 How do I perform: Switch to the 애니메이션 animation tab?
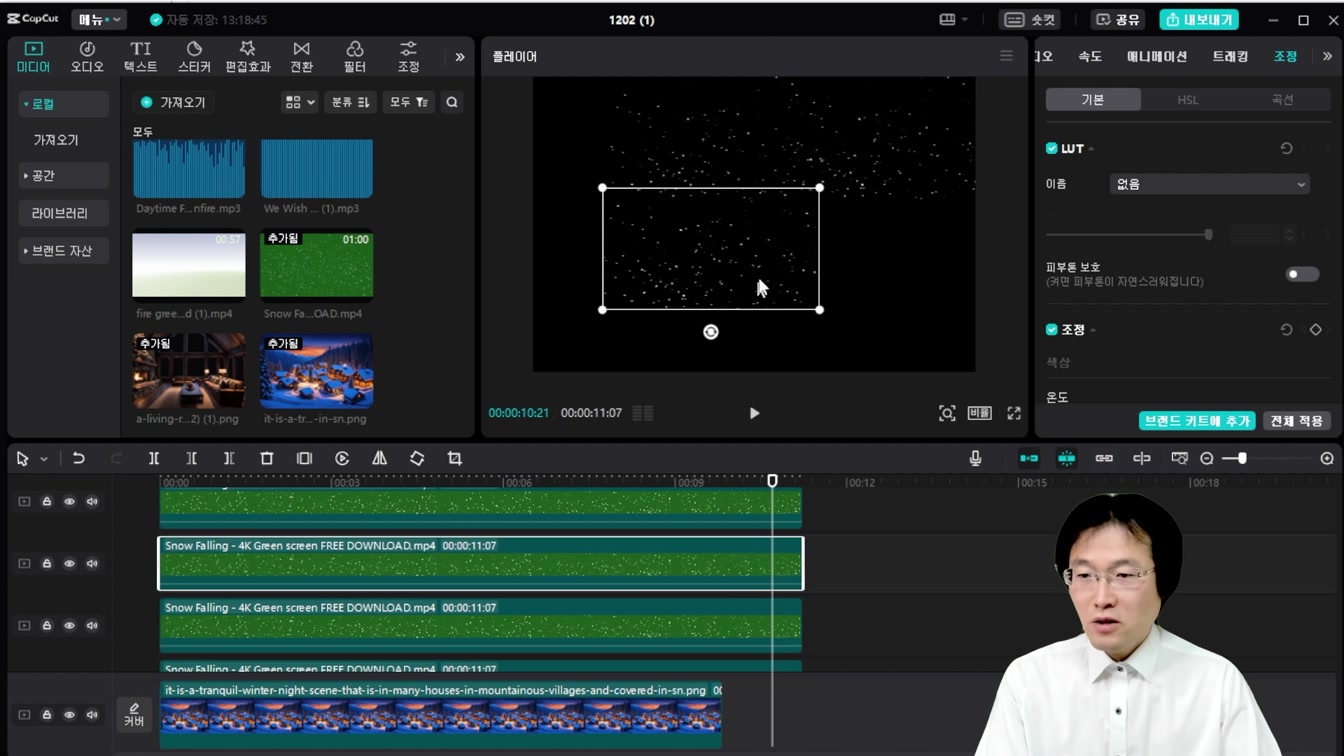1157,56
